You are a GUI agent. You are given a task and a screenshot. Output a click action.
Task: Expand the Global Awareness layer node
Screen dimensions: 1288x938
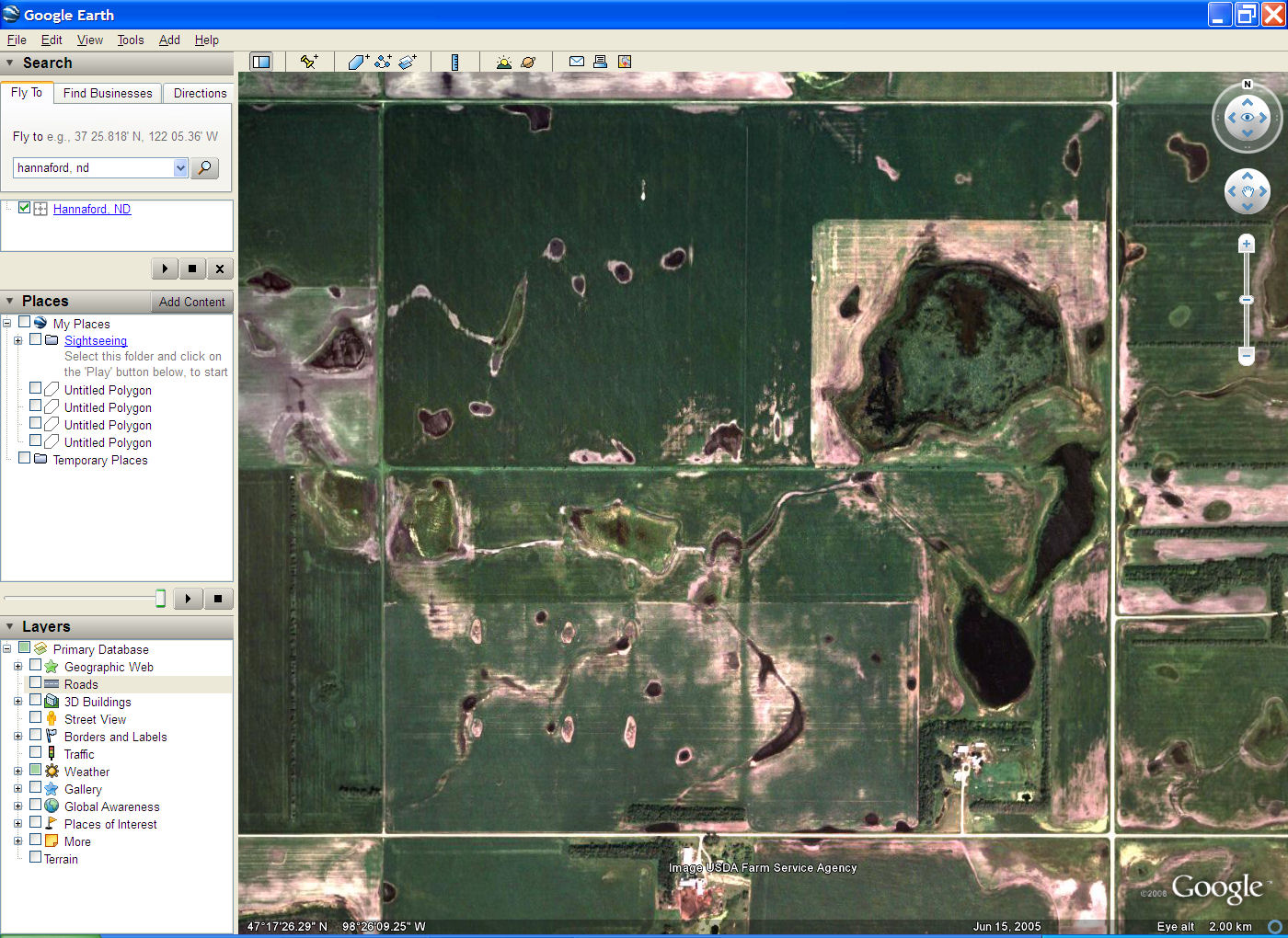click(x=17, y=806)
